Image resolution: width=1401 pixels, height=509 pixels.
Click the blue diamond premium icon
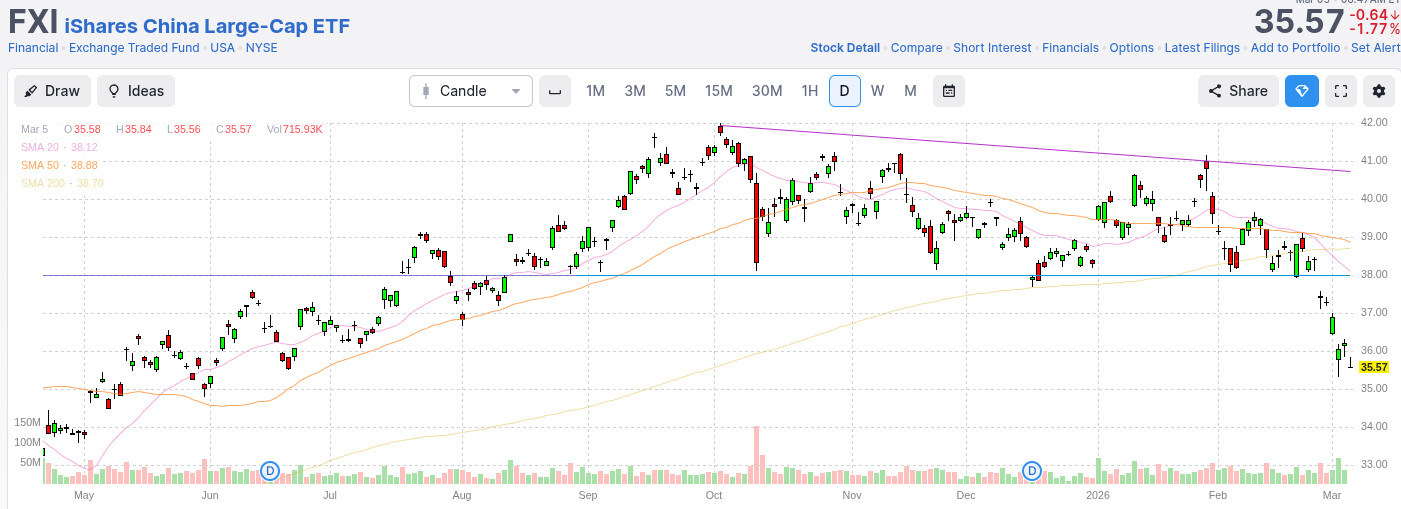point(1301,91)
